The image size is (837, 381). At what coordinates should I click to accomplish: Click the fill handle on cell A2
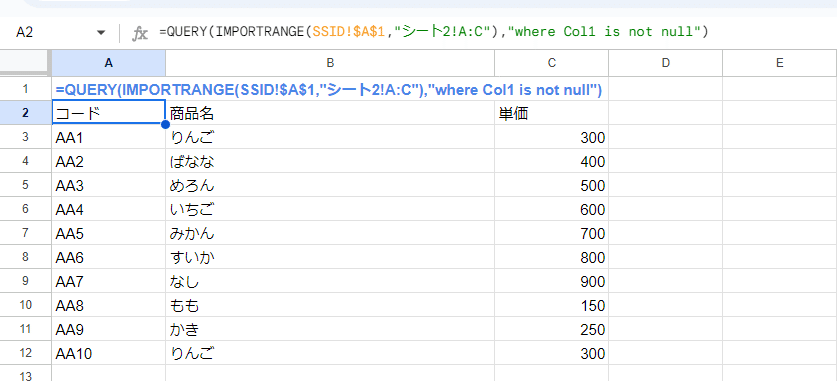pos(165,125)
